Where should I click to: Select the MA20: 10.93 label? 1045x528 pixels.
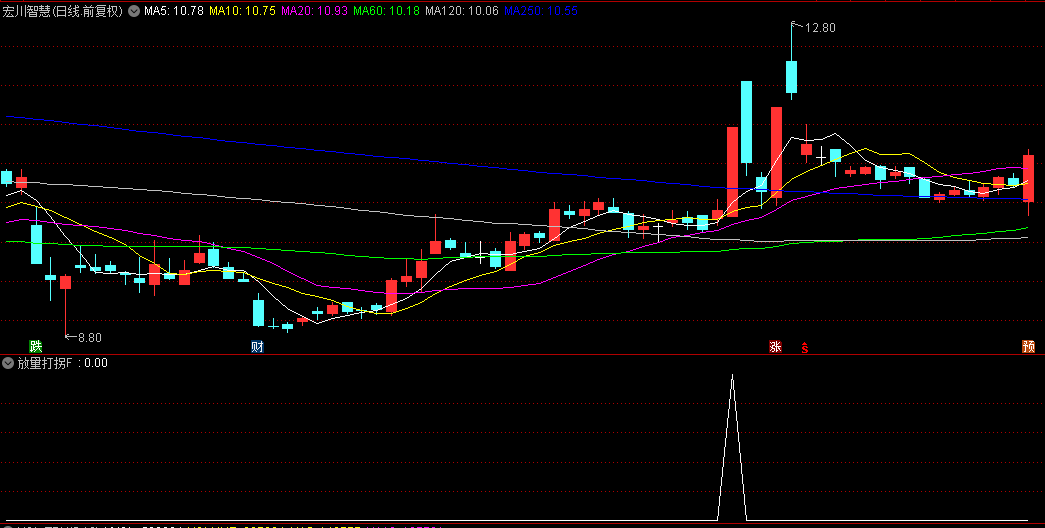315,11
